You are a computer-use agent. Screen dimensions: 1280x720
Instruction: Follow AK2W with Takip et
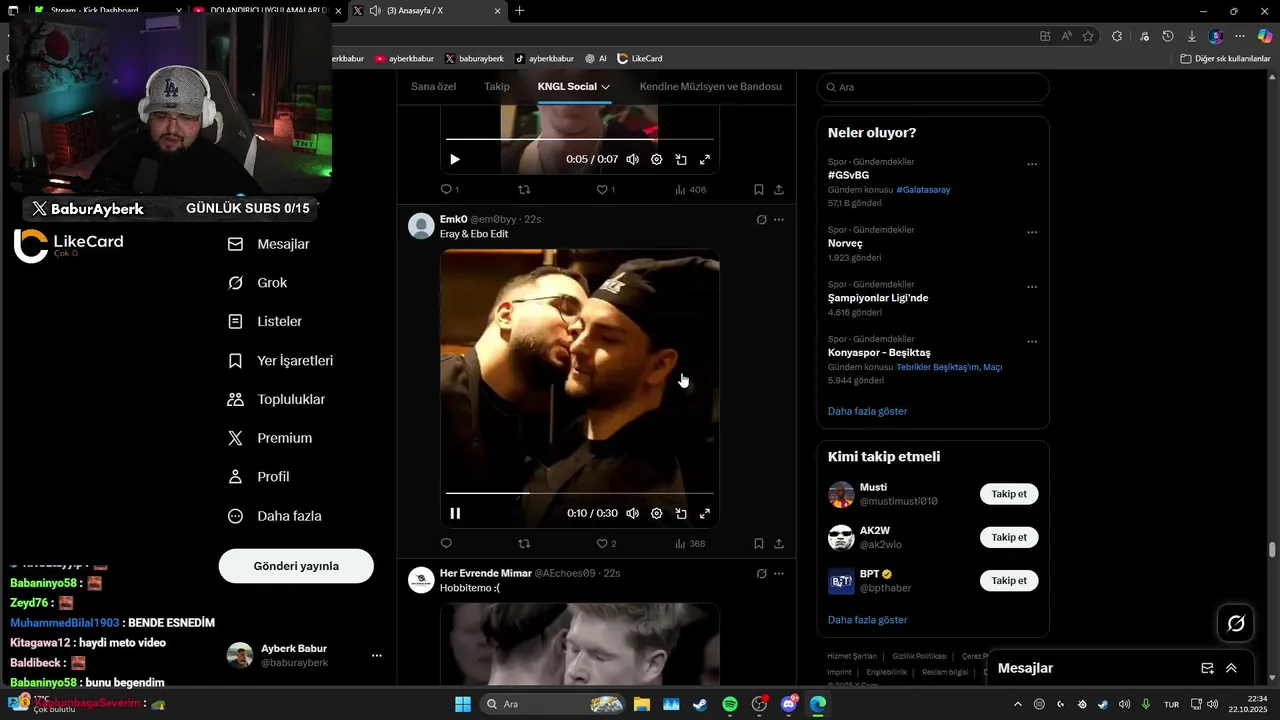coord(1009,537)
